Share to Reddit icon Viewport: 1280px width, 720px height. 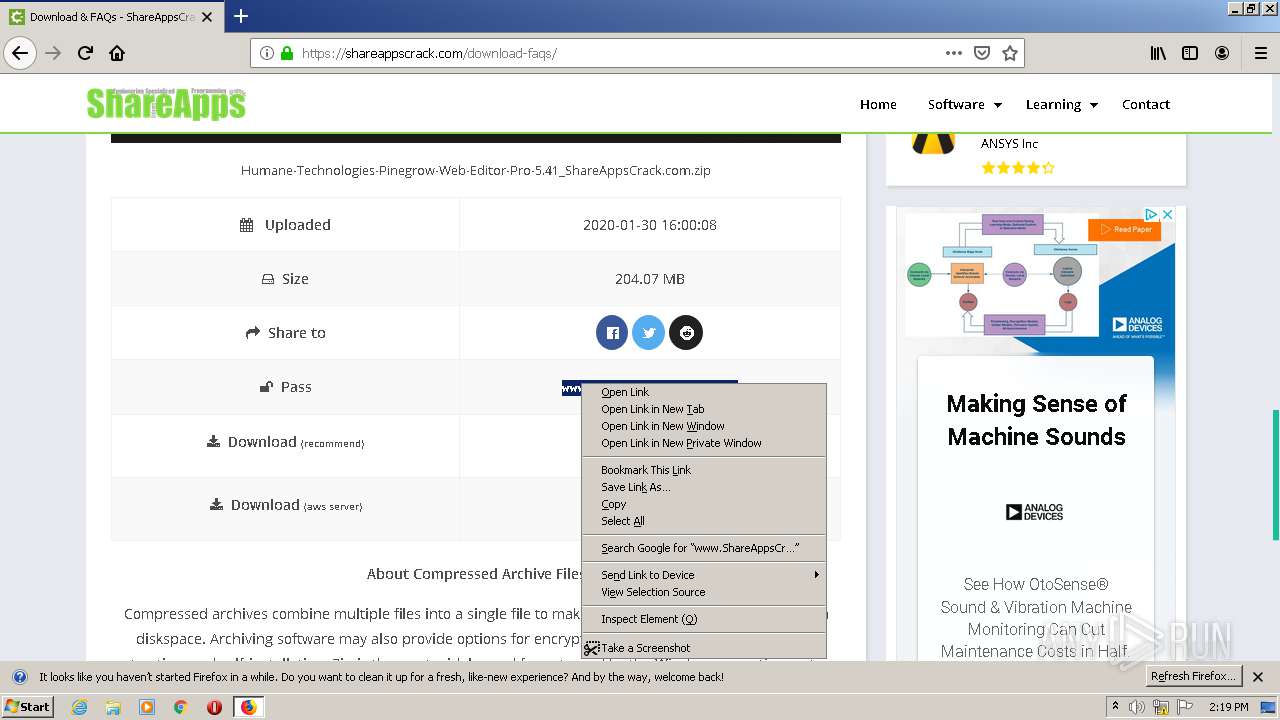686,333
